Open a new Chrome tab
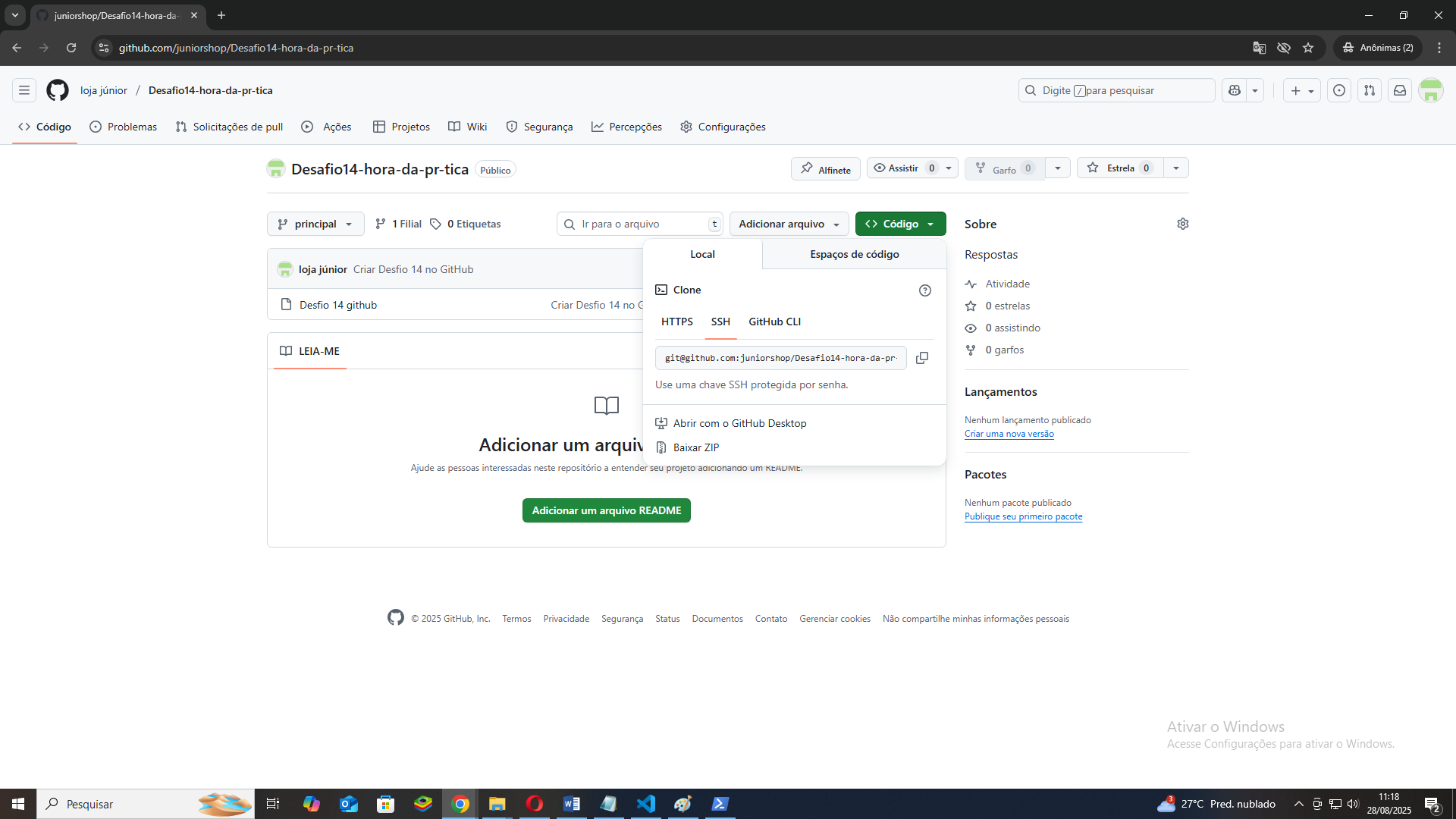1456x819 pixels. click(221, 15)
